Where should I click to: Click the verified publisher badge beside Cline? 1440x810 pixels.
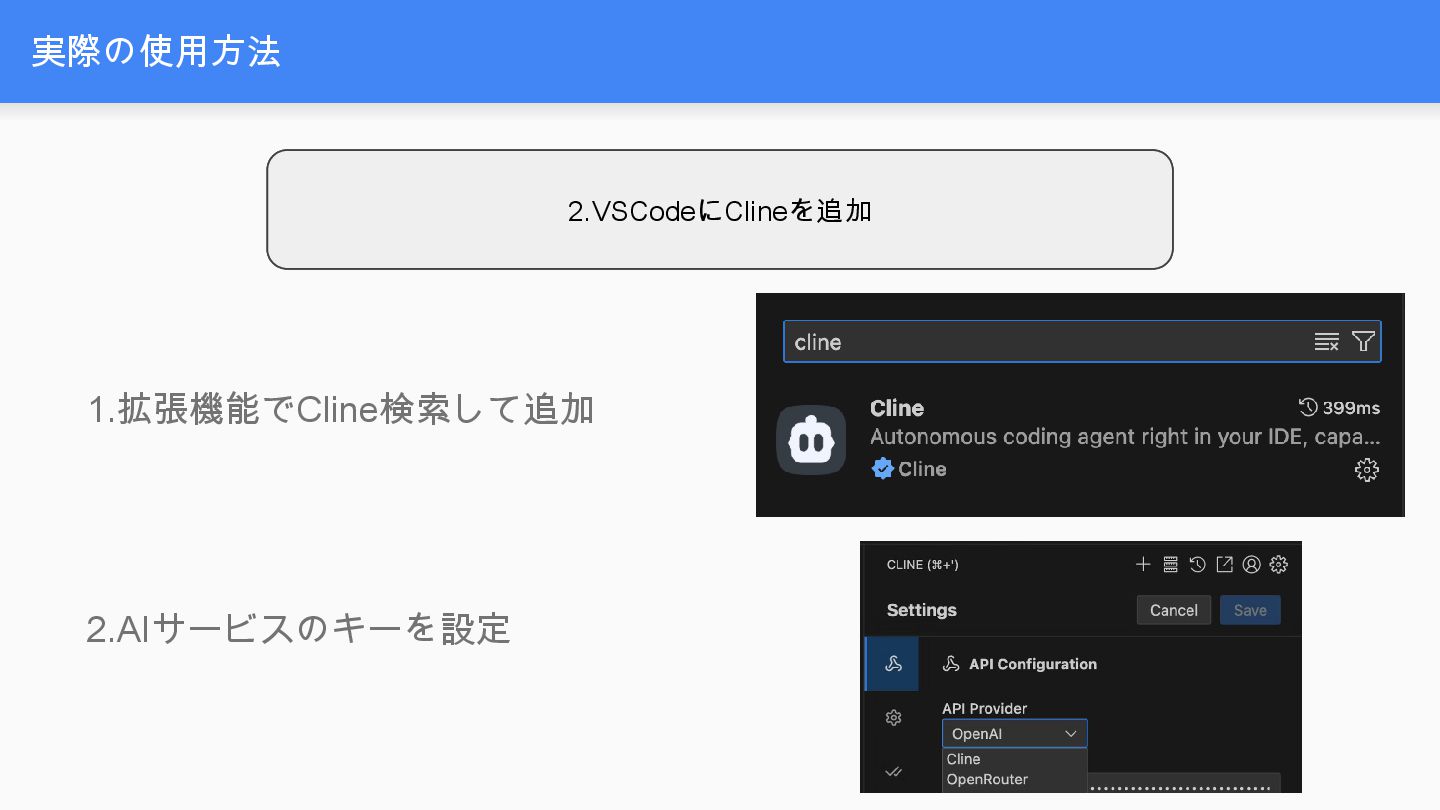(x=882, y=468)
